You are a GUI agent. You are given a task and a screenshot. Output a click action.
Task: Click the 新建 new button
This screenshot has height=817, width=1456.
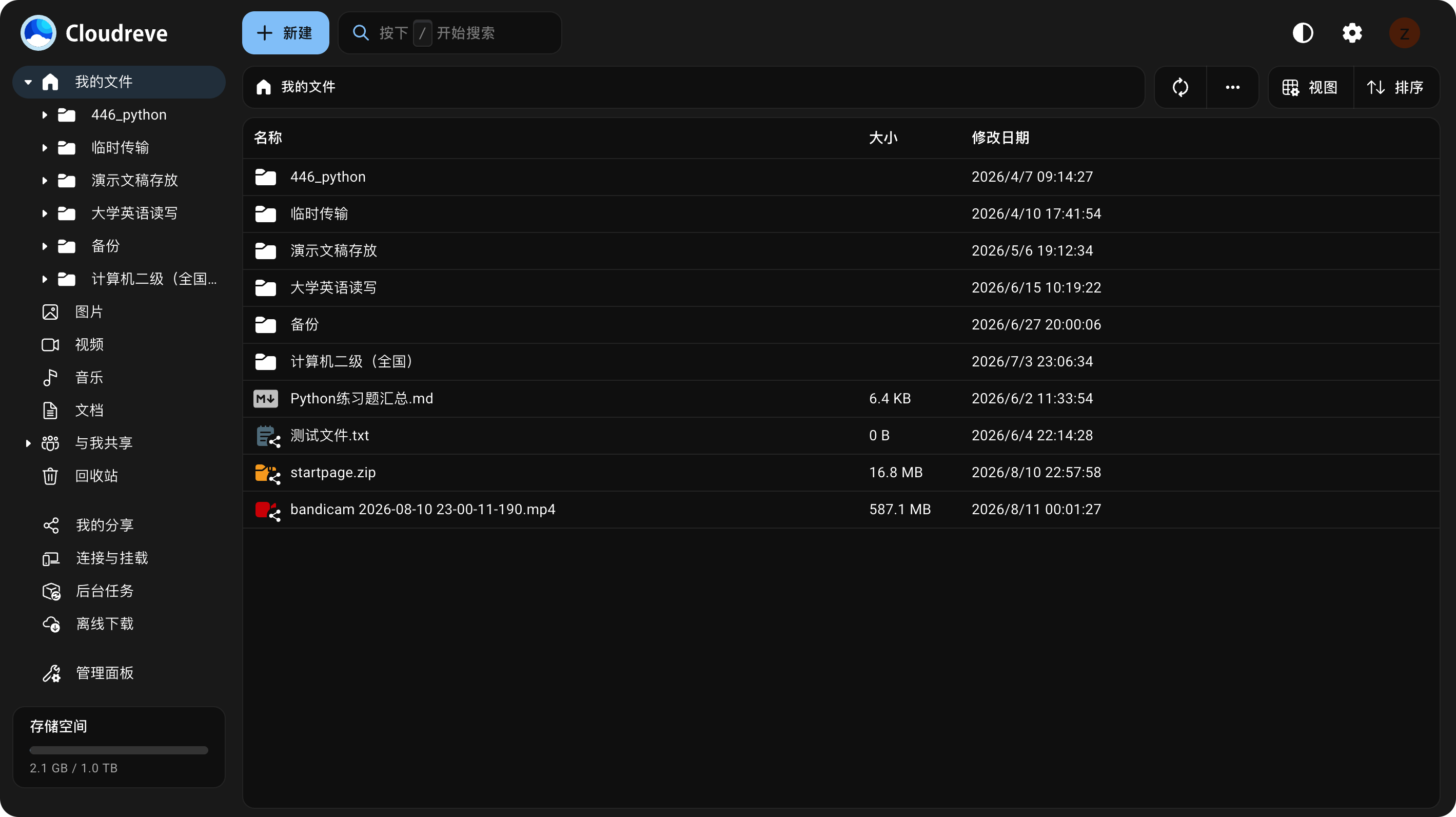coord(285,33)
